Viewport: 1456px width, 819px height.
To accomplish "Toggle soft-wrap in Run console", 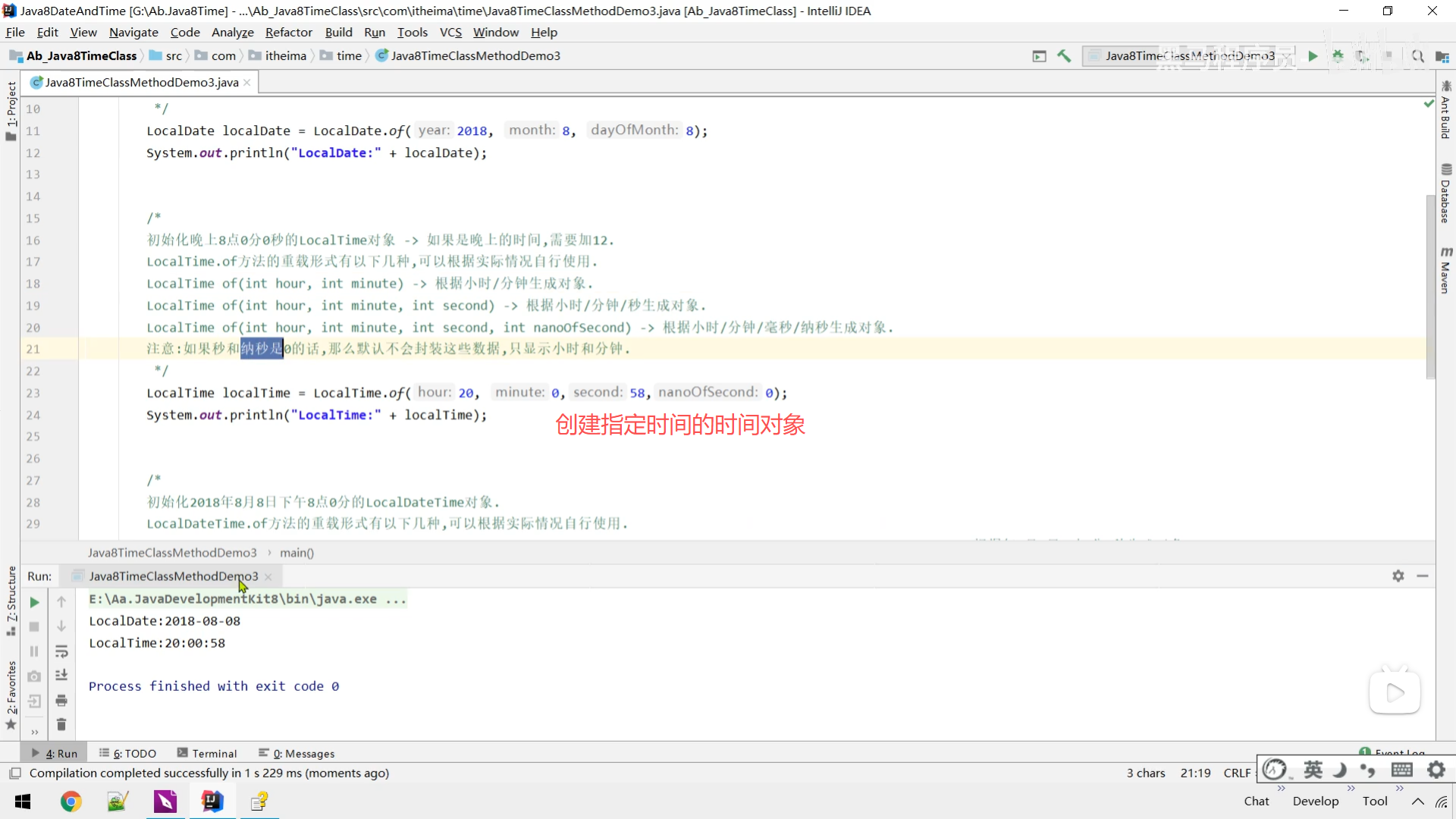I will pos(61,651).
